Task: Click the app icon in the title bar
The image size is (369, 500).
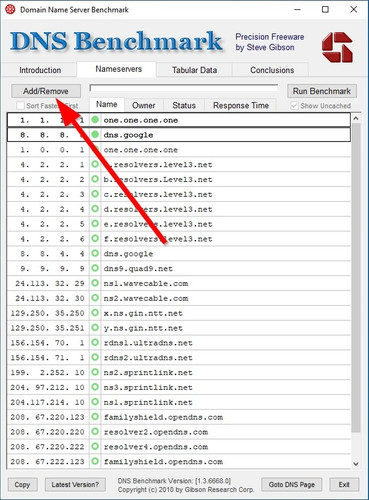Action: [10, 9]
